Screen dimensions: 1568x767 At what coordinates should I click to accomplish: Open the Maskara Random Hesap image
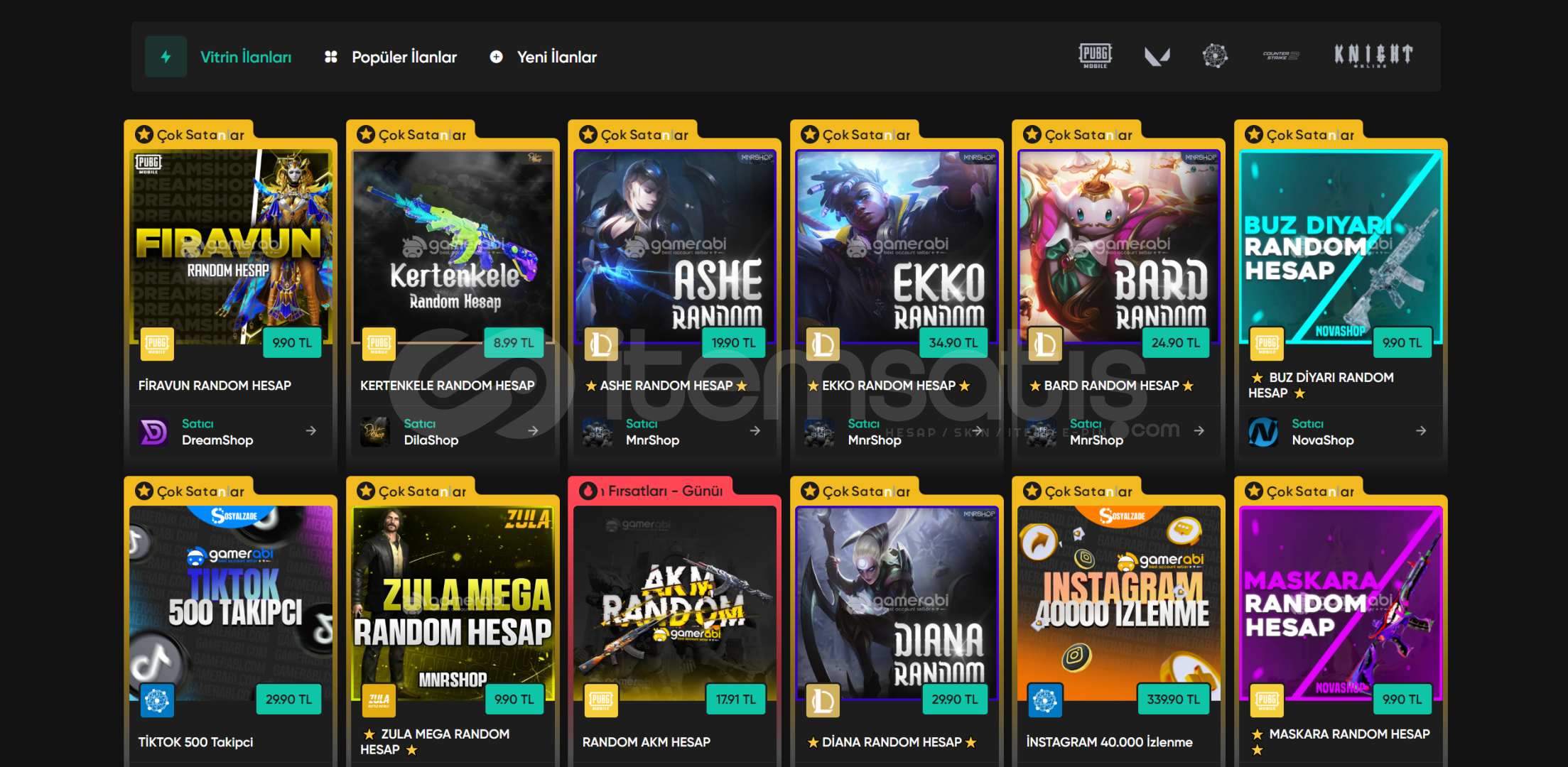1341,604
